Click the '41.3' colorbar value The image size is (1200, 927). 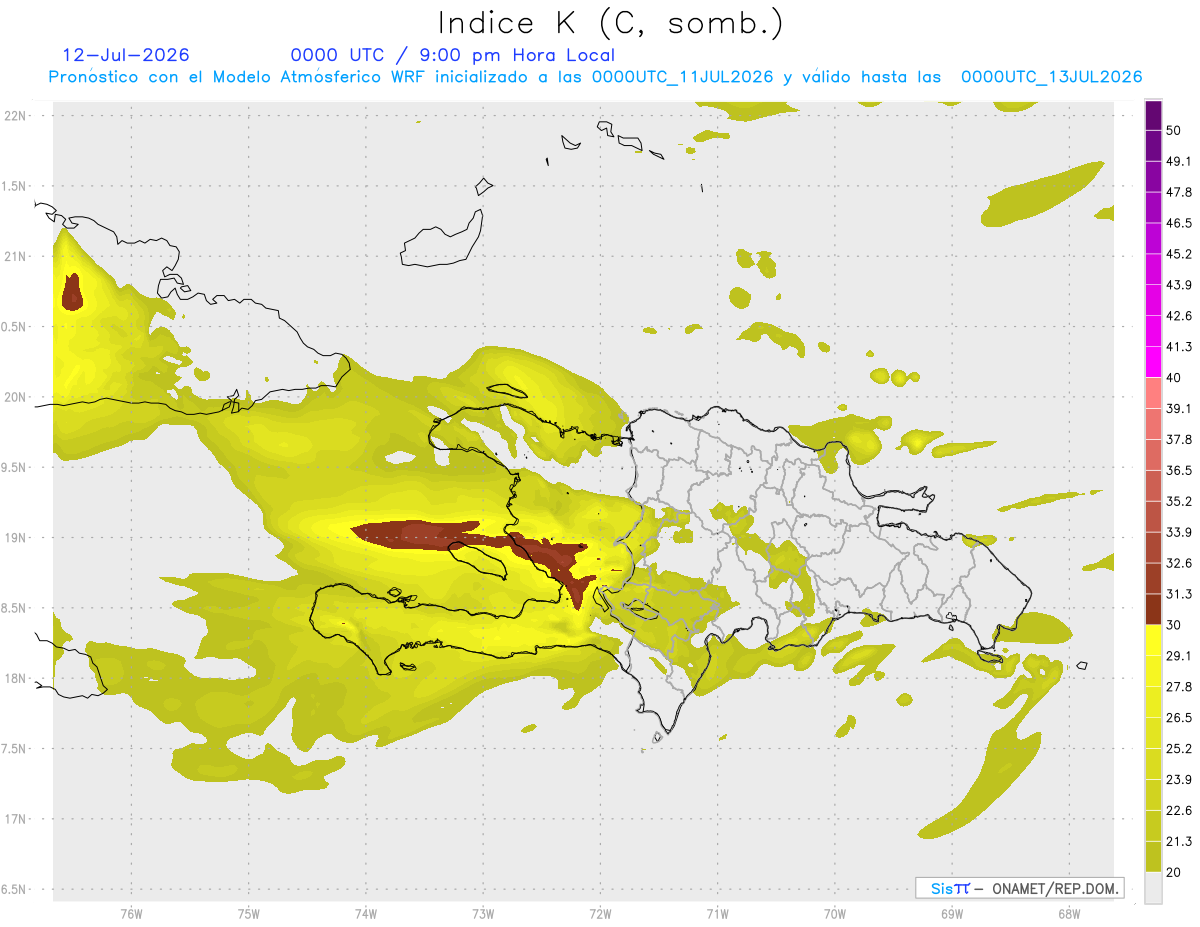1180,347
